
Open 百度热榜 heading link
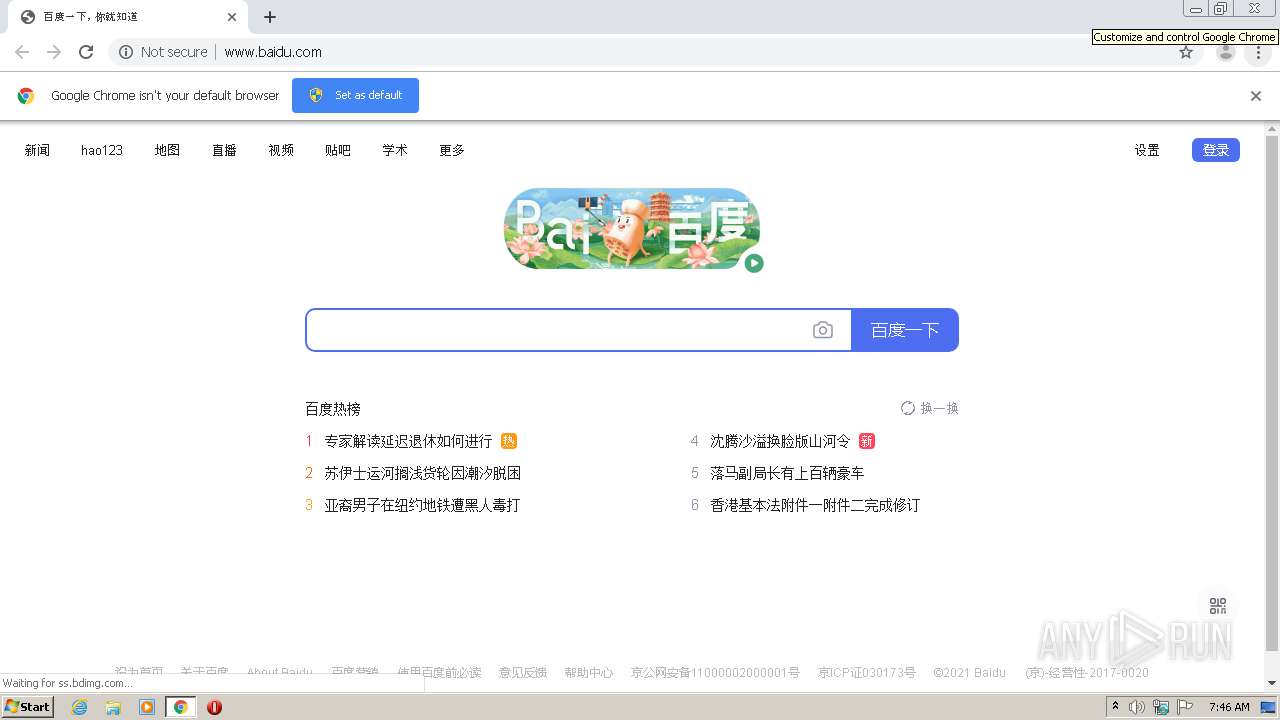(x=333, y=409)
